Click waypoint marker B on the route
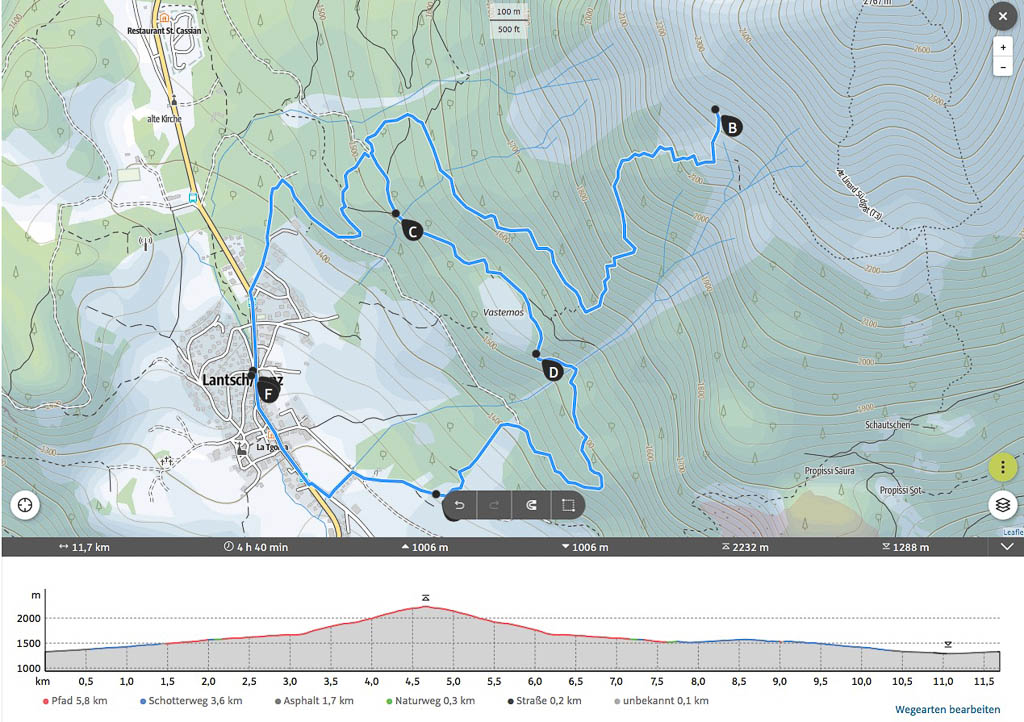 click(x=731, y=127)
